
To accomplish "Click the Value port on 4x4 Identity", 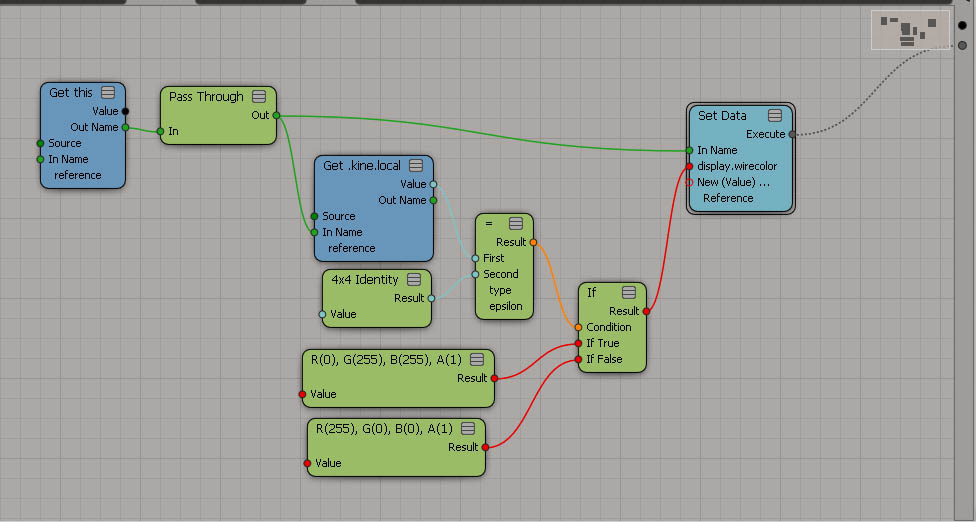I will (322, 314).
